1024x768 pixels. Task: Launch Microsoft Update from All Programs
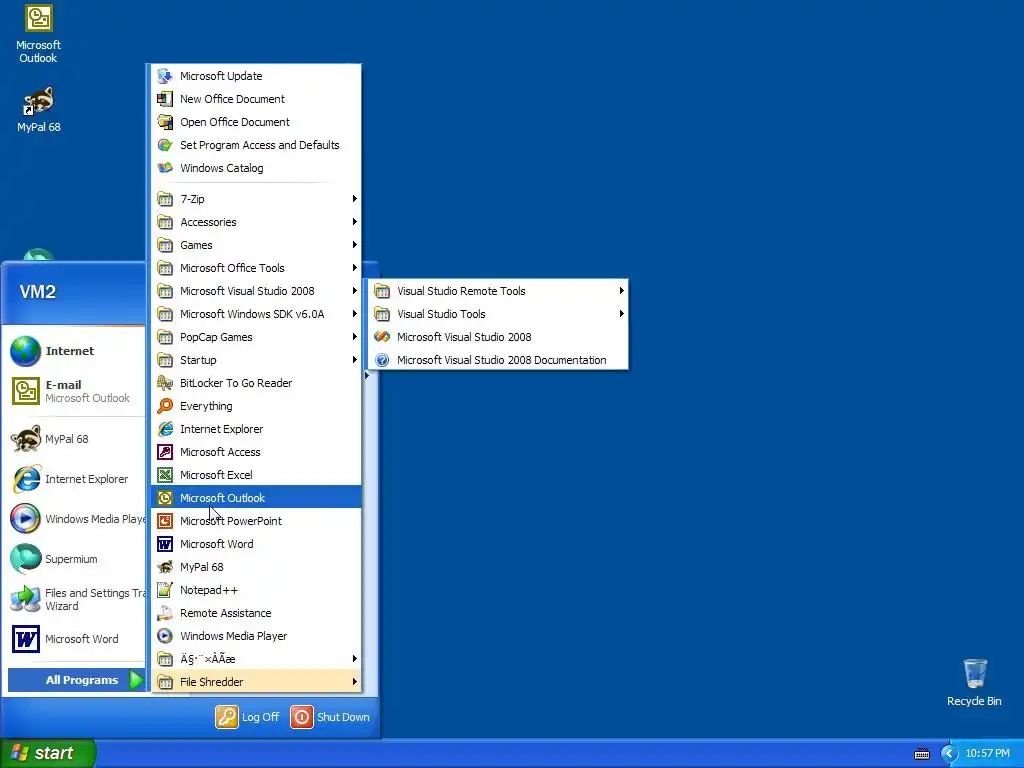pyautogui.click(x=256, y=76)
